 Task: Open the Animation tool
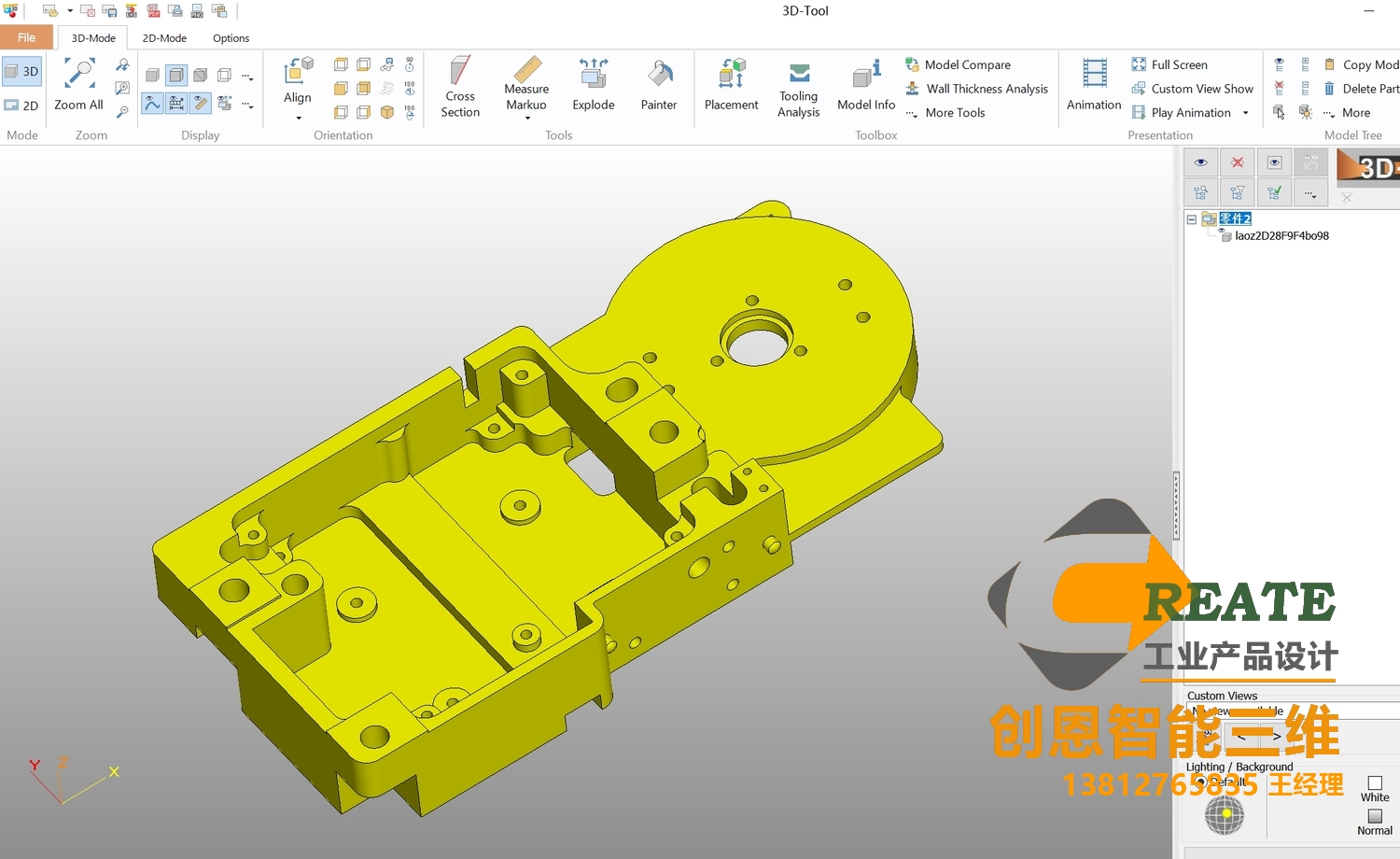[x=1093, y=75]
